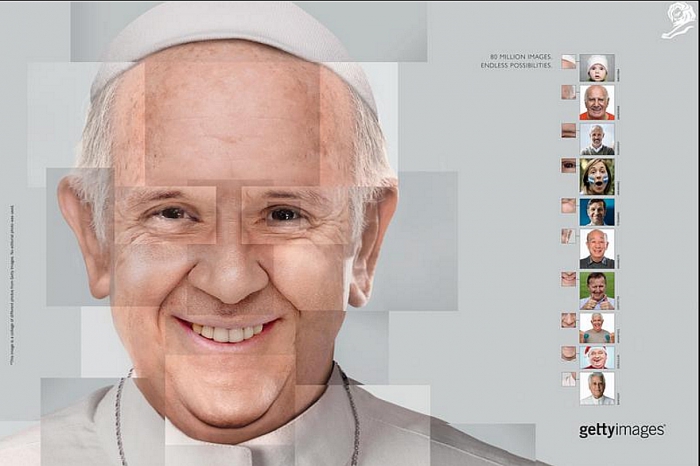Click the gettyimages logo

pos(622,430)
